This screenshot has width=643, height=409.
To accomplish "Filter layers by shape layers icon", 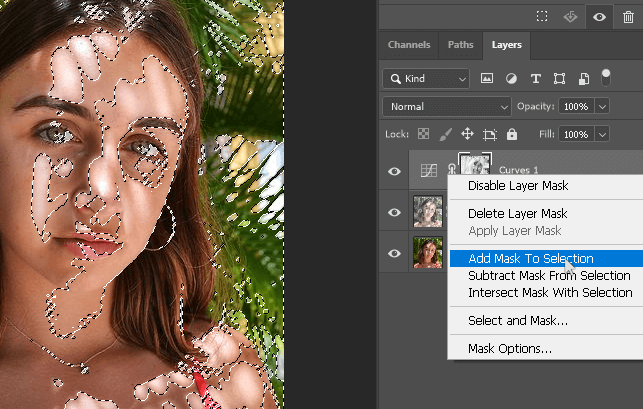I will click(x=559, y=78).
